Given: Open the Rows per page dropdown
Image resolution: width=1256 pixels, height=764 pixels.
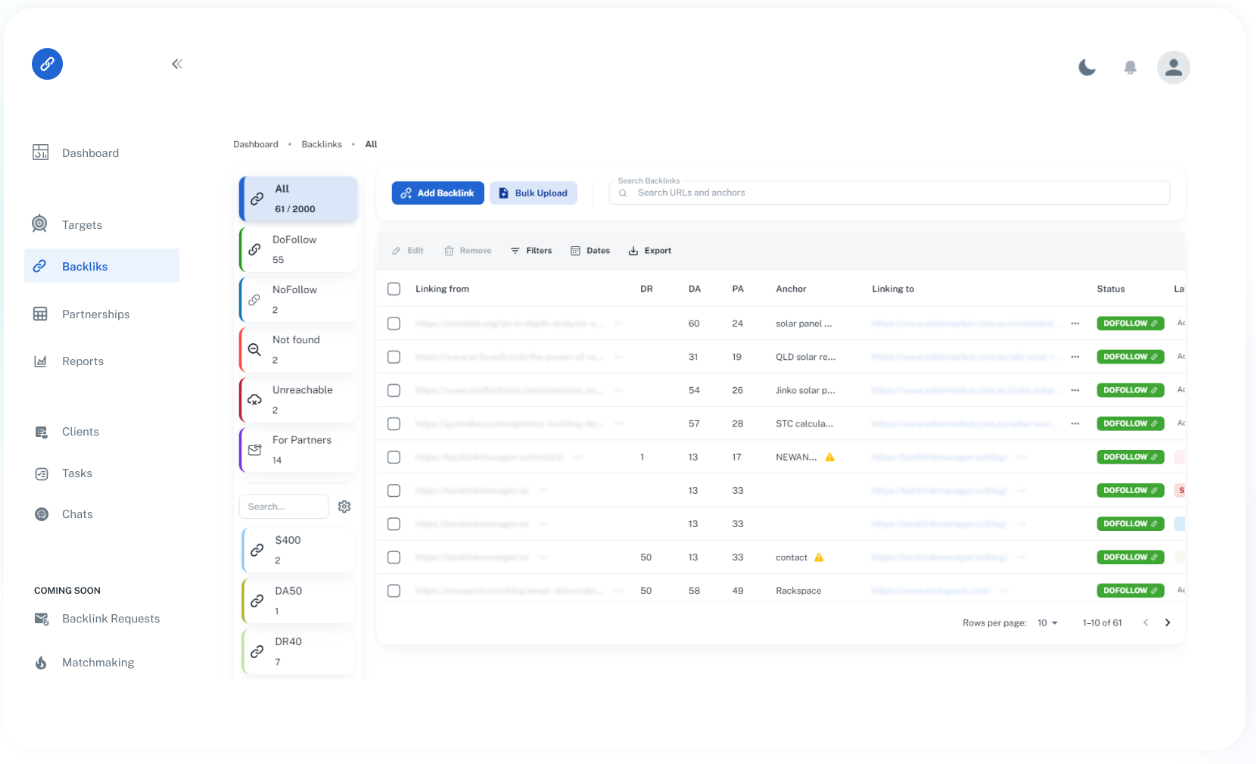Looking at the screenshot, I should (1046, 622).
